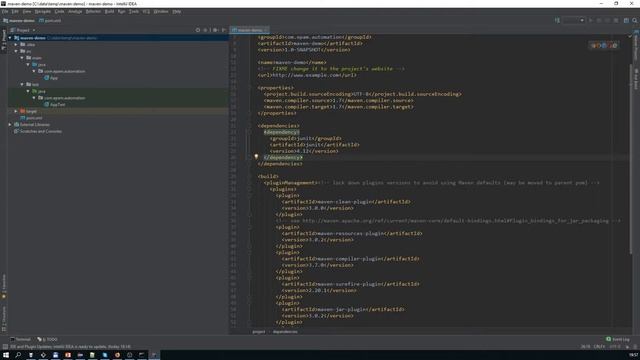Click the Debug icon

[599, 20]
